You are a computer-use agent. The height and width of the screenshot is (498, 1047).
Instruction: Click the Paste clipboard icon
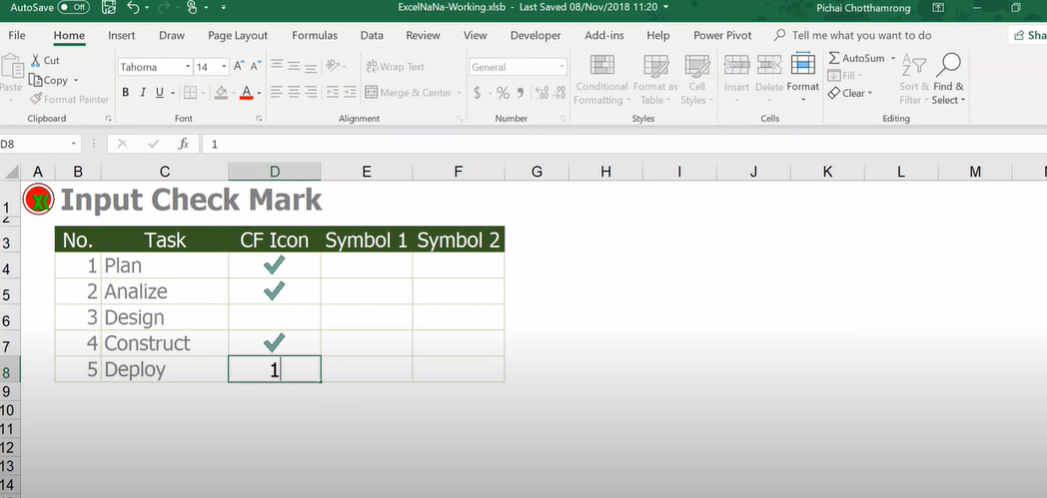click(11, 67)
